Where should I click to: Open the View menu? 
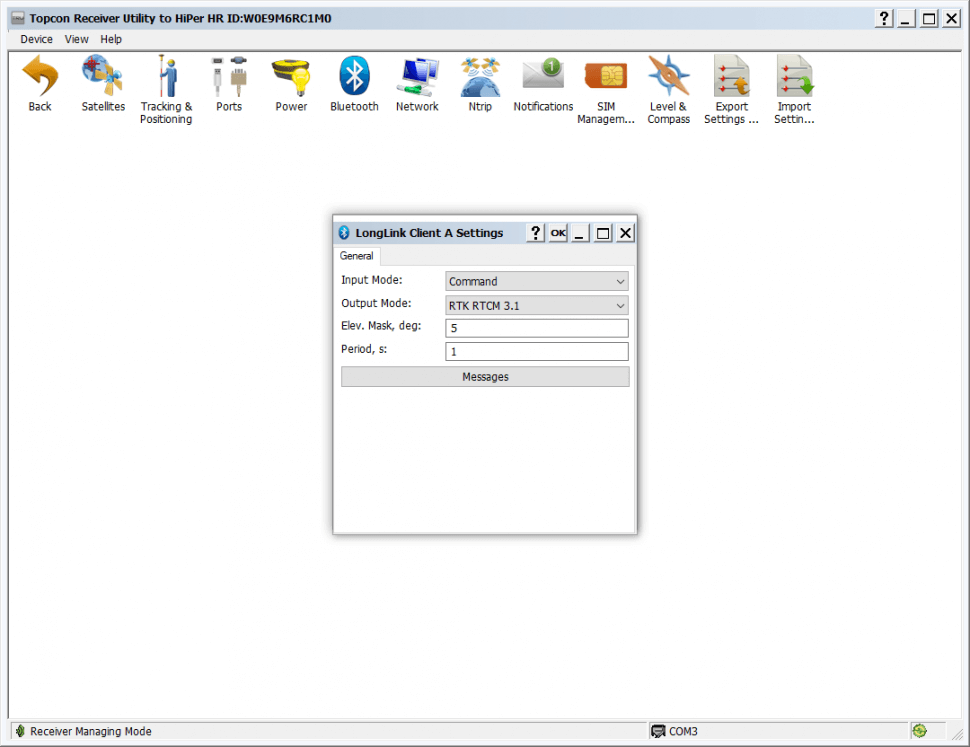pyautogui.click(x=77, y=39)
